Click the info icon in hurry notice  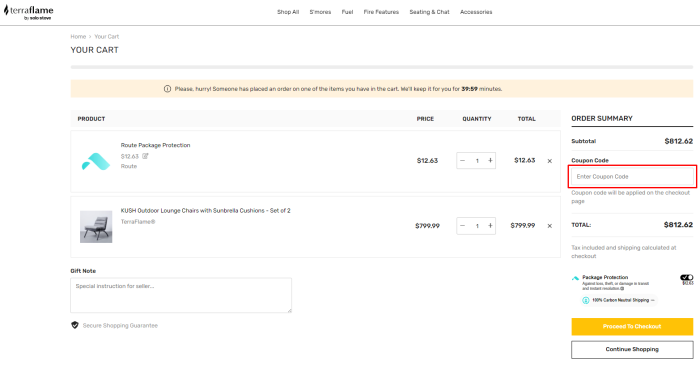(167, 89)
